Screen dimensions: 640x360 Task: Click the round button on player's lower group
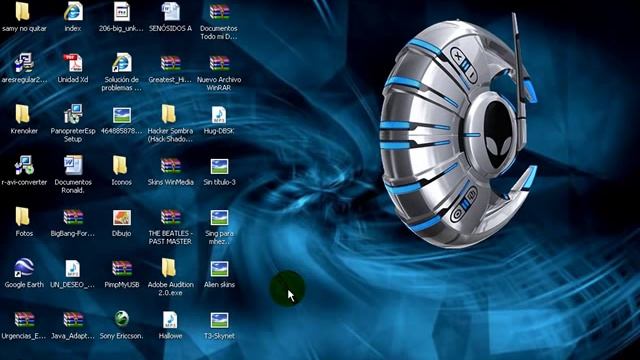(457, 214)
